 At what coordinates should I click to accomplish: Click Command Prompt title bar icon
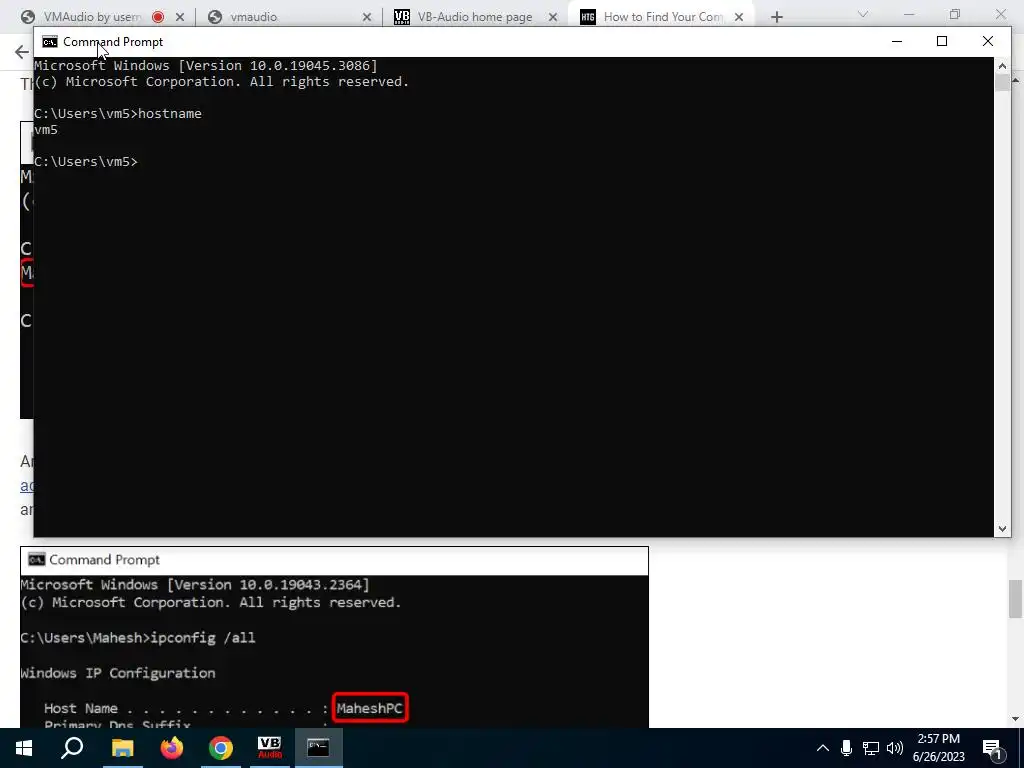(50, 42)
